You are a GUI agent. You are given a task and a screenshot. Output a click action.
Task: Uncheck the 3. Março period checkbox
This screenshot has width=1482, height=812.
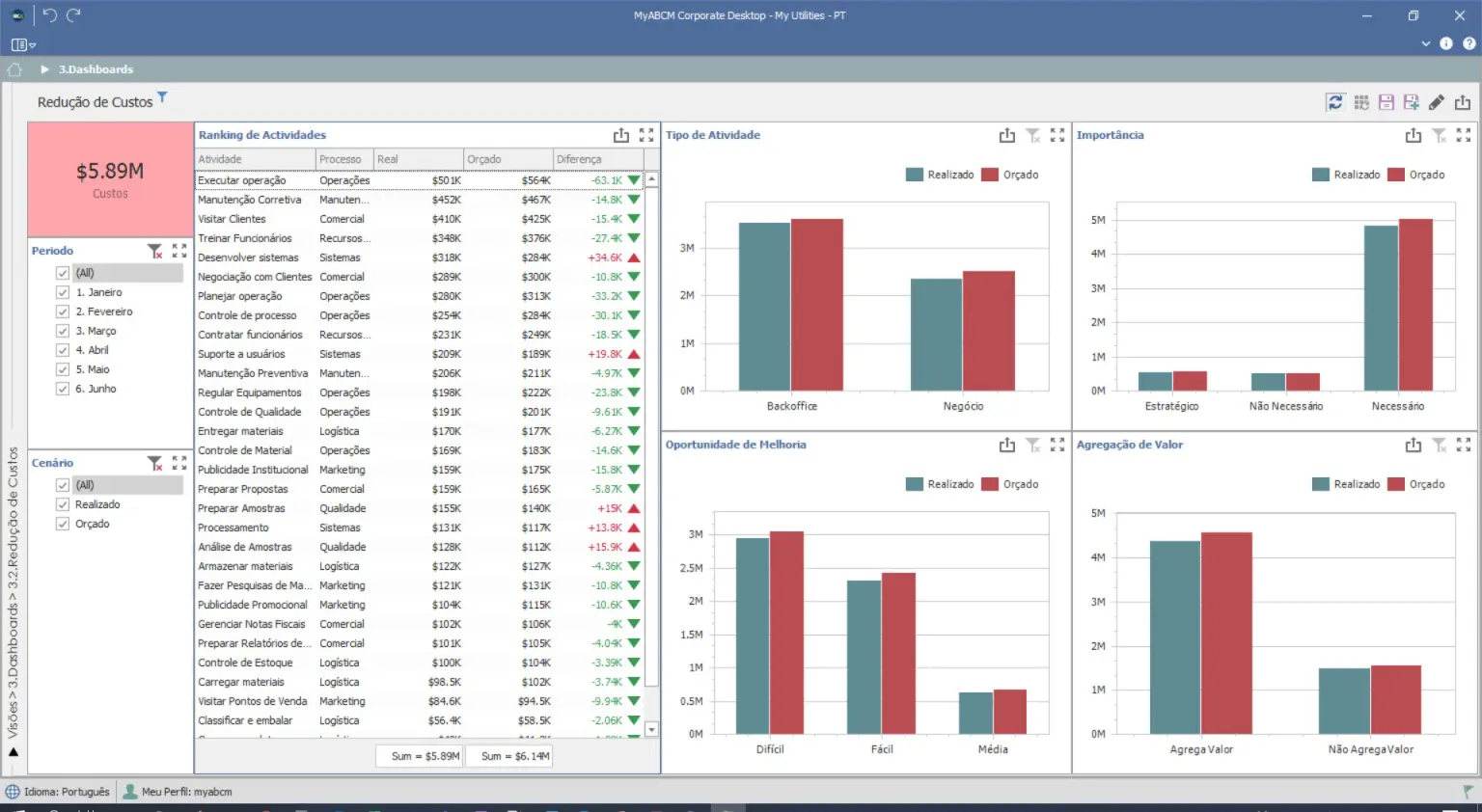[x=63, y=331]
